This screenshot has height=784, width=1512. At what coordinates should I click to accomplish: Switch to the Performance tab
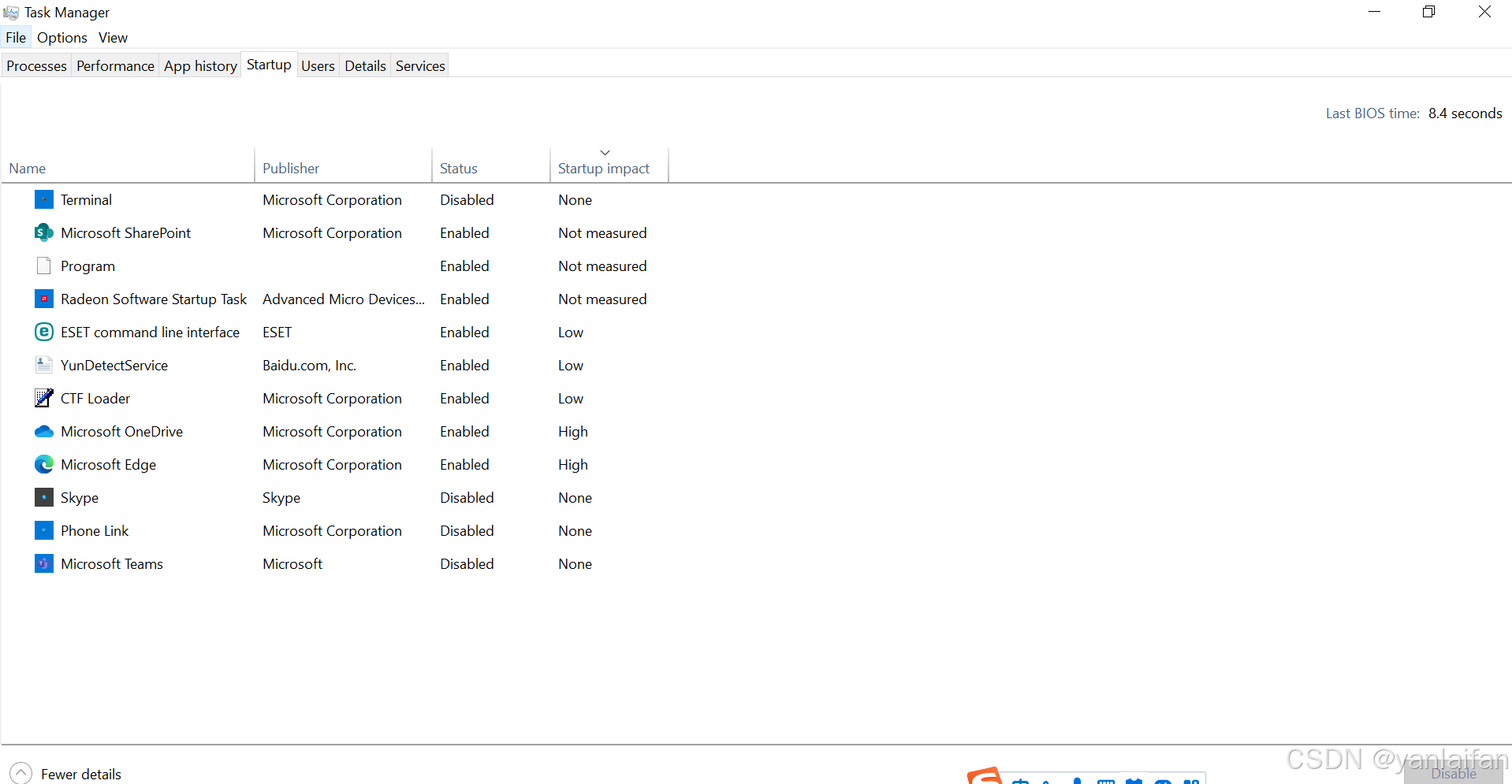pos(115,66)
